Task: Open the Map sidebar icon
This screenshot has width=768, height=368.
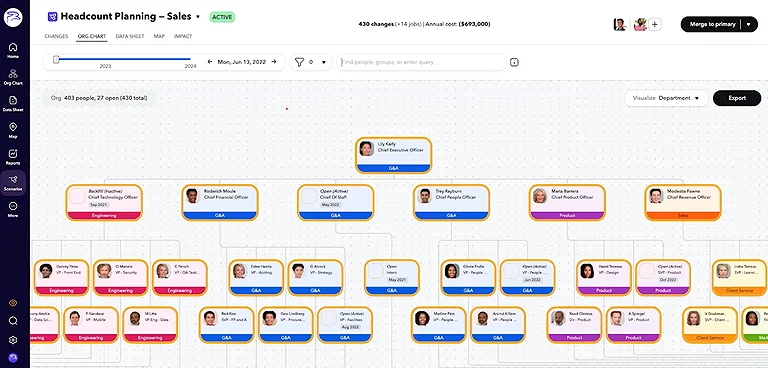Action: click(13, 130)
